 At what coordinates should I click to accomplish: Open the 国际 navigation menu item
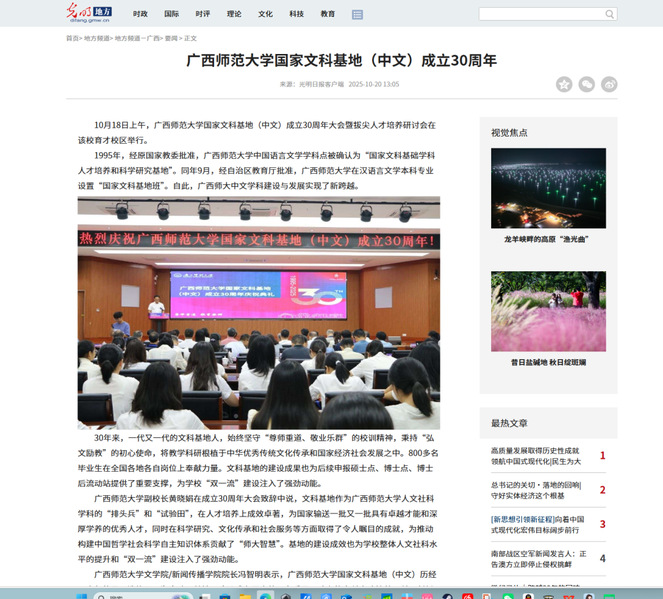172,14
